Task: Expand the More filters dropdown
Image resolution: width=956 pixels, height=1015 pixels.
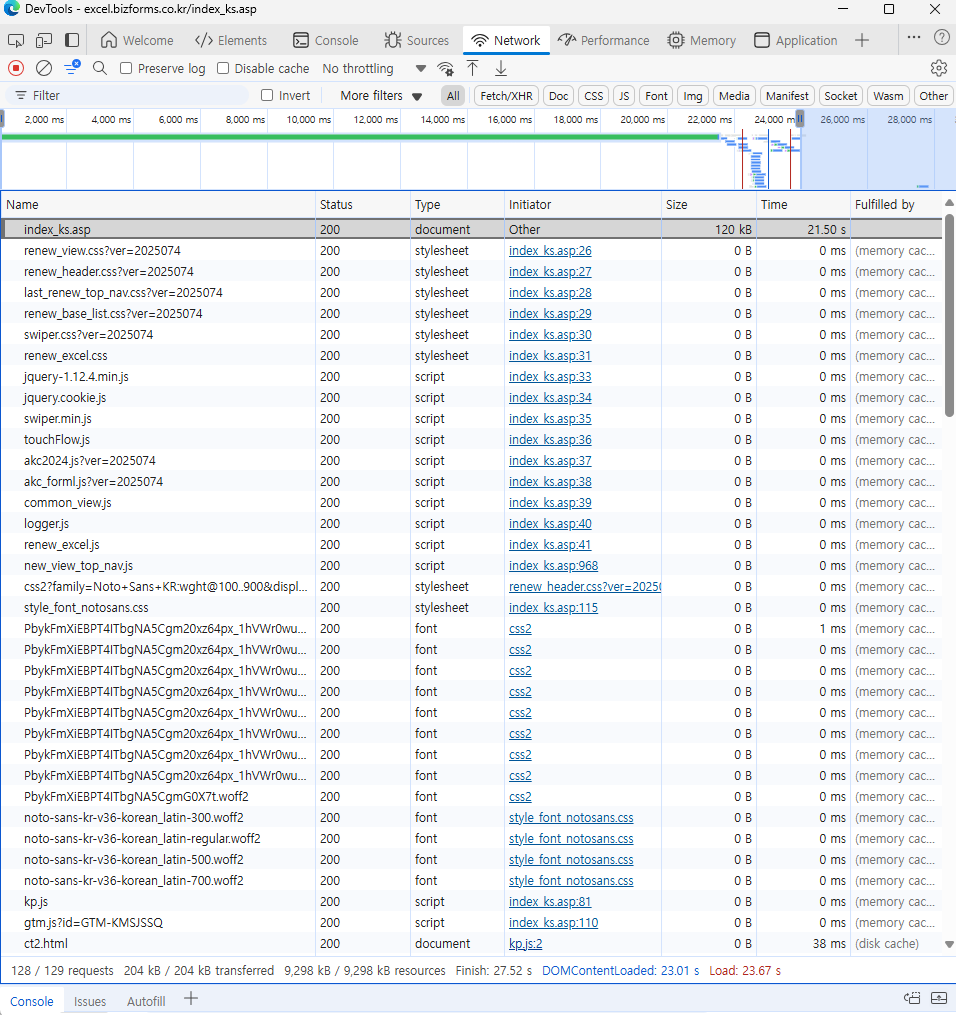Action: pos(381,96)
